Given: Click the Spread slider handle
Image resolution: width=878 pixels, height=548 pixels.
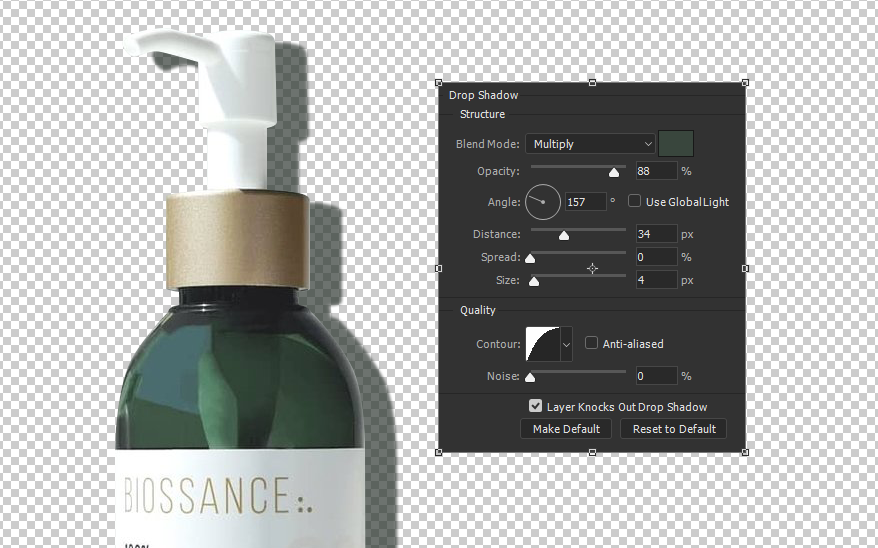Looking at the screenshot, I should click(530, 259).
